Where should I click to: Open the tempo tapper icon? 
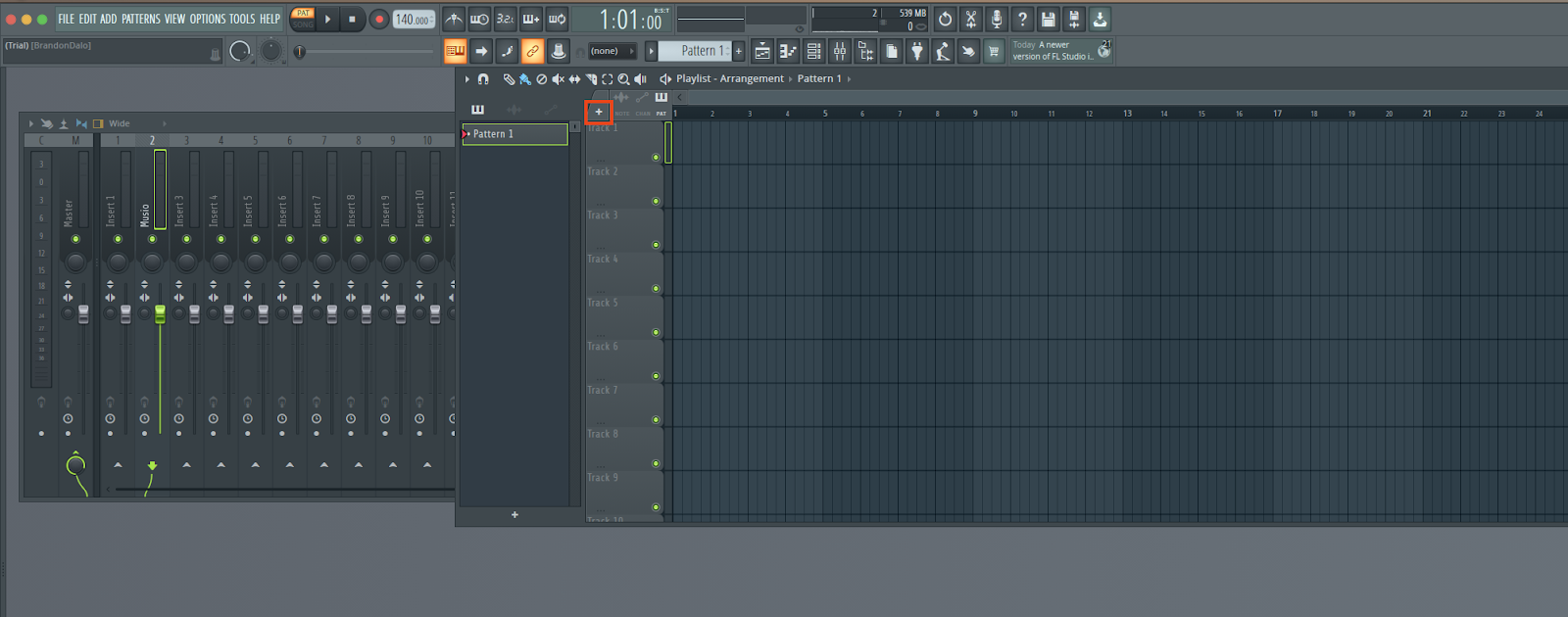[x=943, y=51]
